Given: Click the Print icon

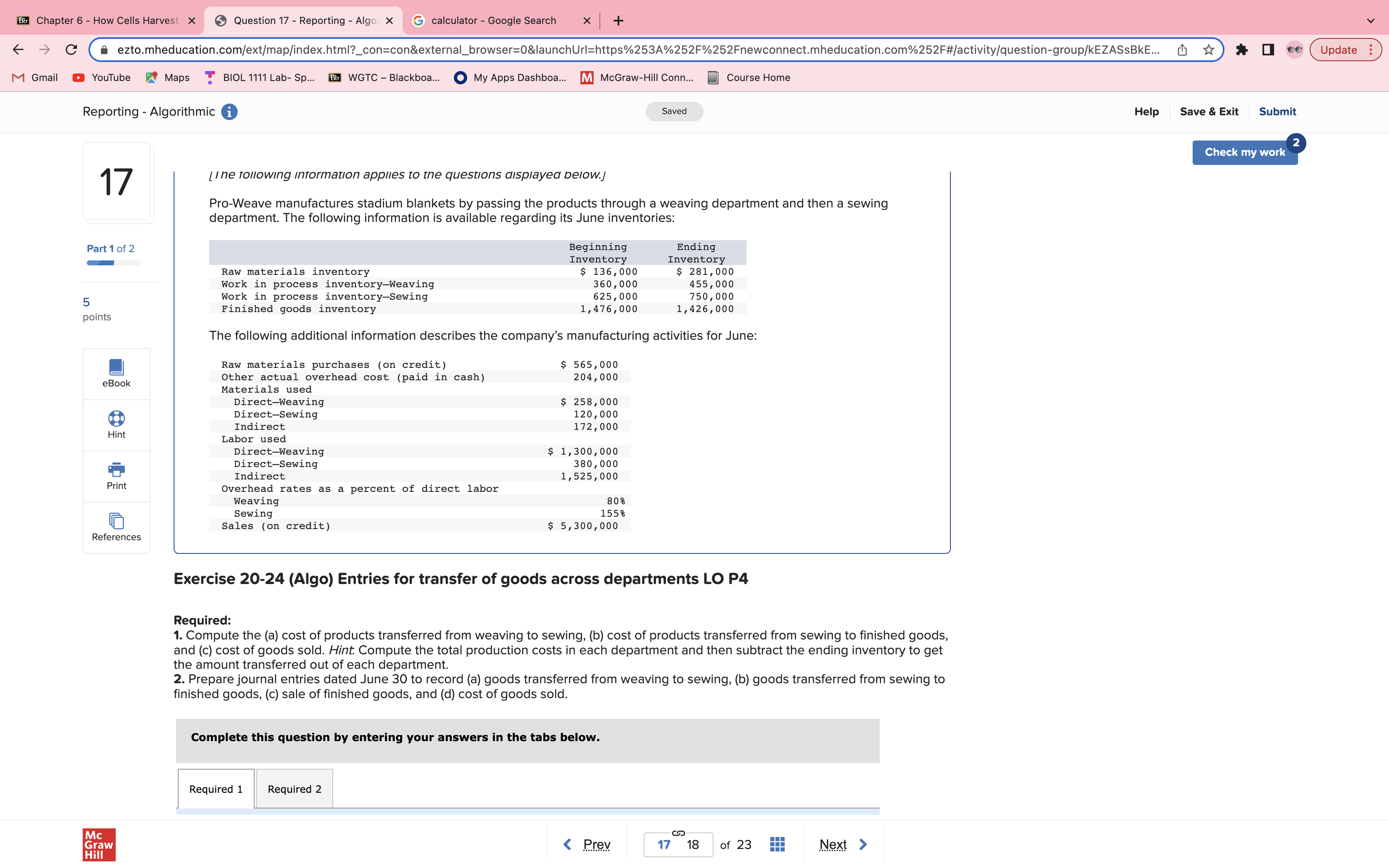Looking at the screenshot, I should tap(116, 470).
